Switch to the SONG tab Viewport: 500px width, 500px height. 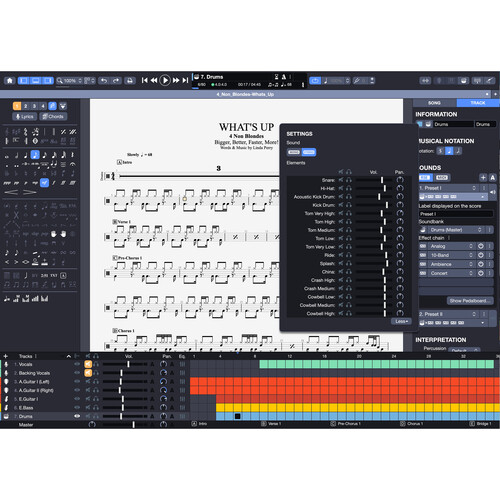(434, 103)
